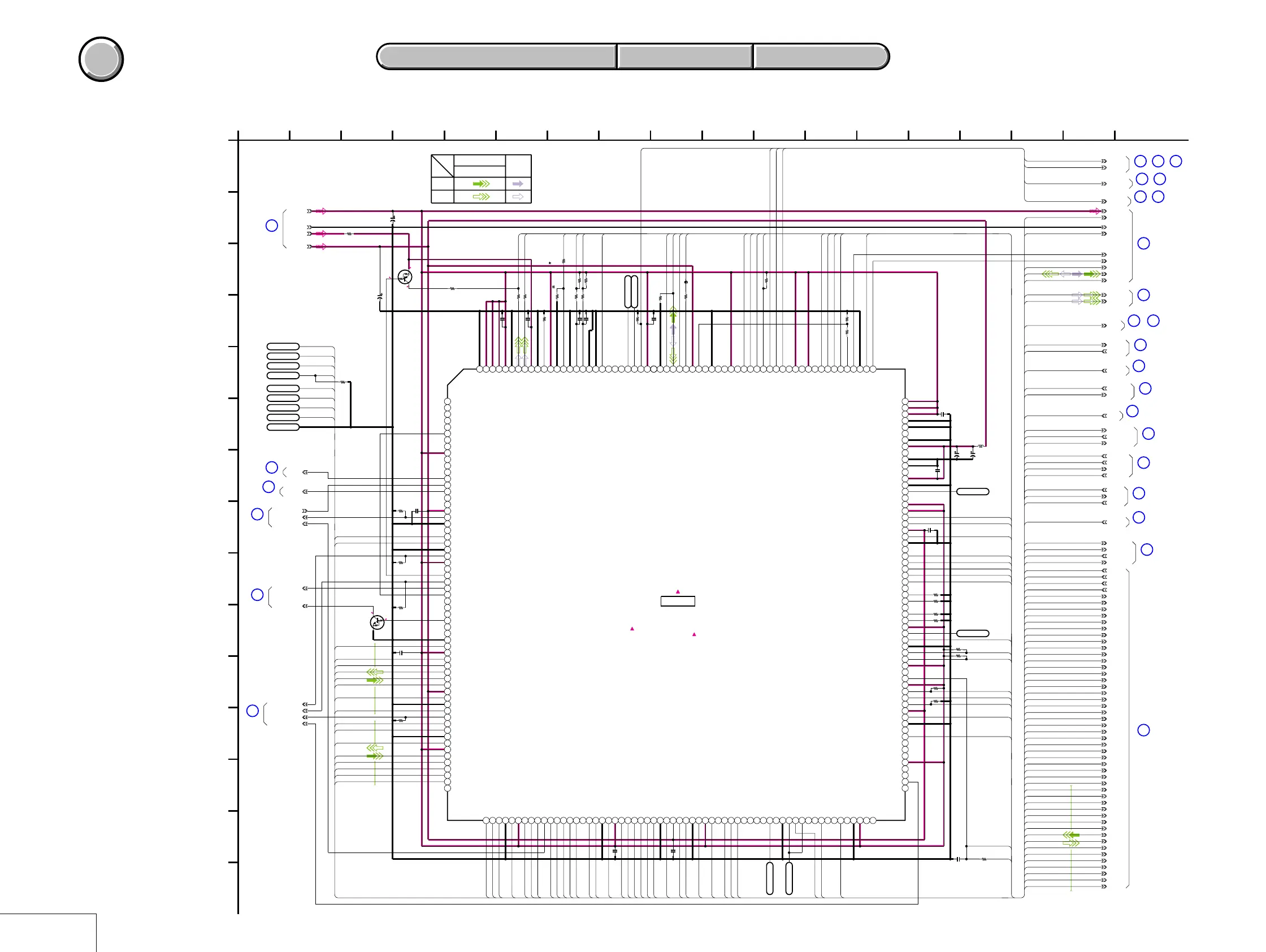Click the diagonally split cell of legend table
This screenshot has height=952, width=1266.
point(442,166)
